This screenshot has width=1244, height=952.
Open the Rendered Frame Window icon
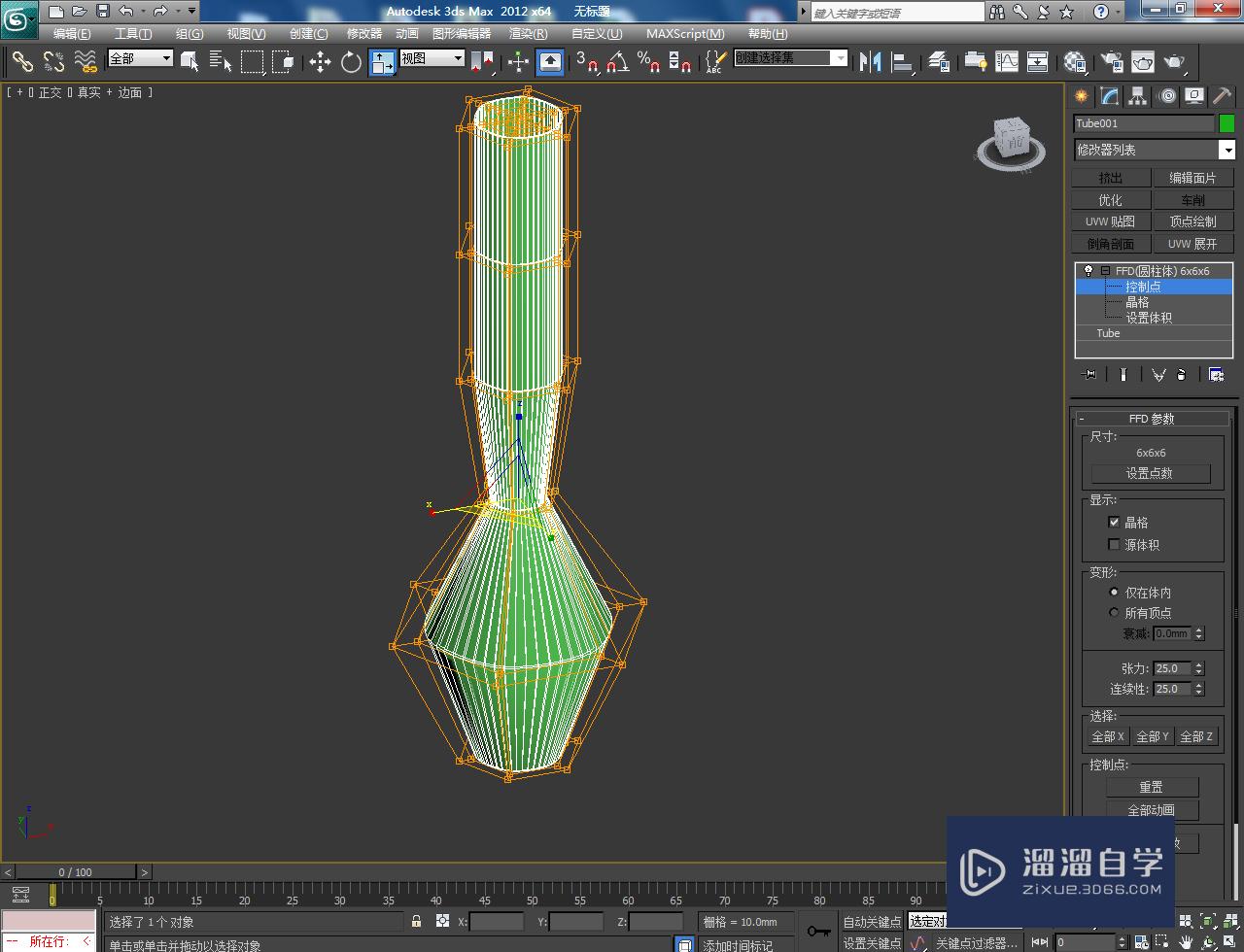coord(1143,62)
